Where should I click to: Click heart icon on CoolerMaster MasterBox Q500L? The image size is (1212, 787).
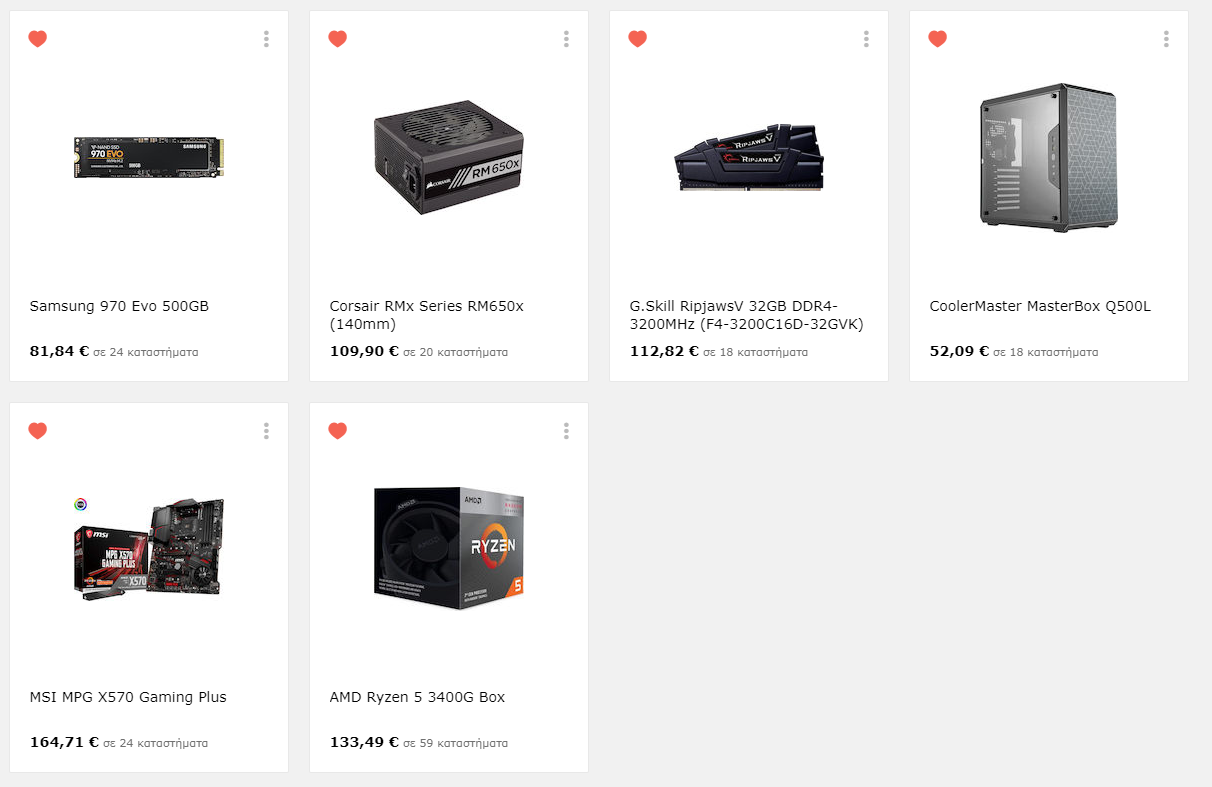pos(937,39)
